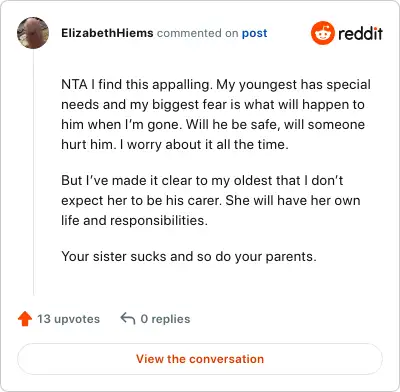Click the Reddit Snoo logo icon
The height and width of the screenshot is (392, 400).
tap(323, 33)
